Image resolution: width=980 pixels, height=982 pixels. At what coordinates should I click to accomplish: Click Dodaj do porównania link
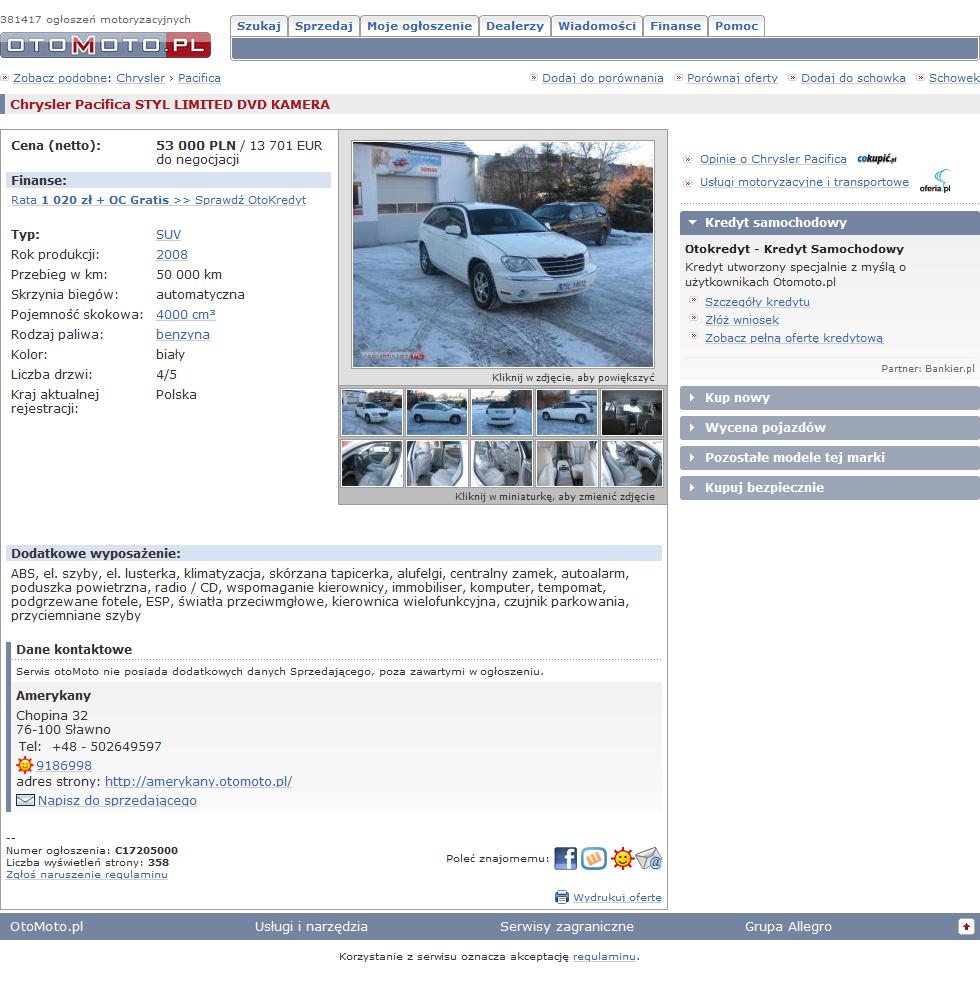(602, 78)
